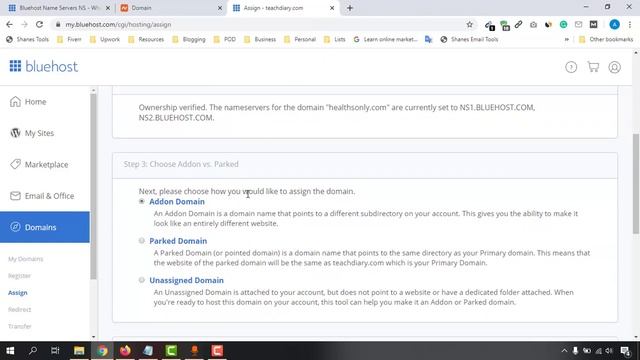
Task: Open the Transfer submenu link
Action: (x=20, y=326)
